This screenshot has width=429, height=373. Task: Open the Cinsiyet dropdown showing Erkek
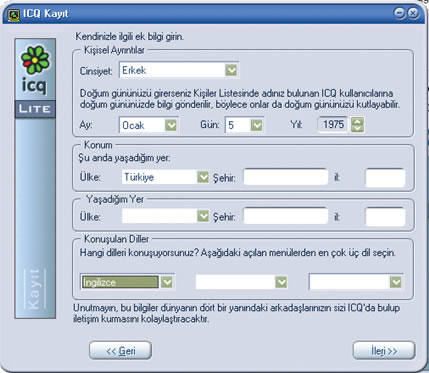(x=179, y=70)
